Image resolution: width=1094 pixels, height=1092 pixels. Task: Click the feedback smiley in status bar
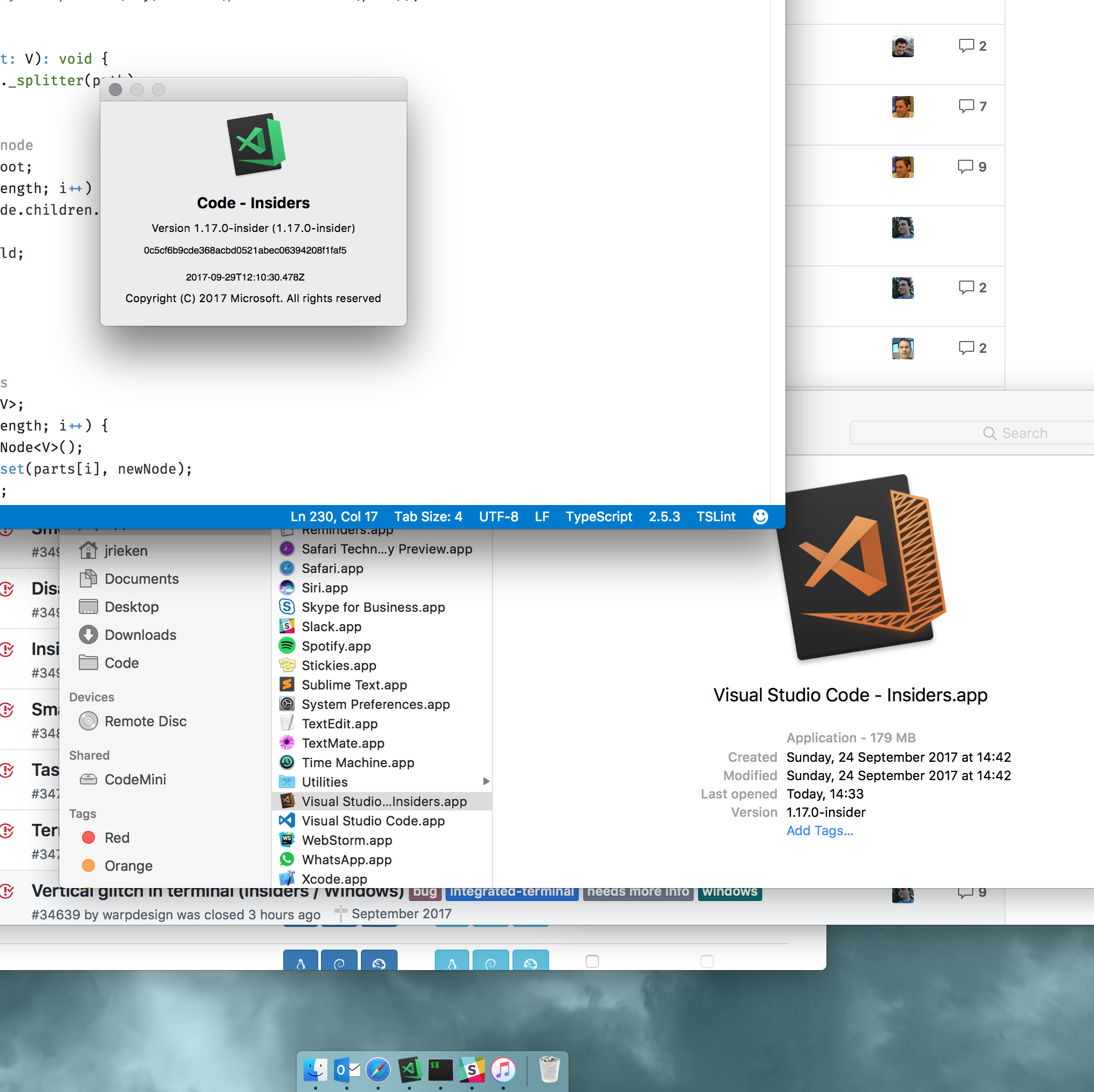pyautogui.click(x=760, y=516)
